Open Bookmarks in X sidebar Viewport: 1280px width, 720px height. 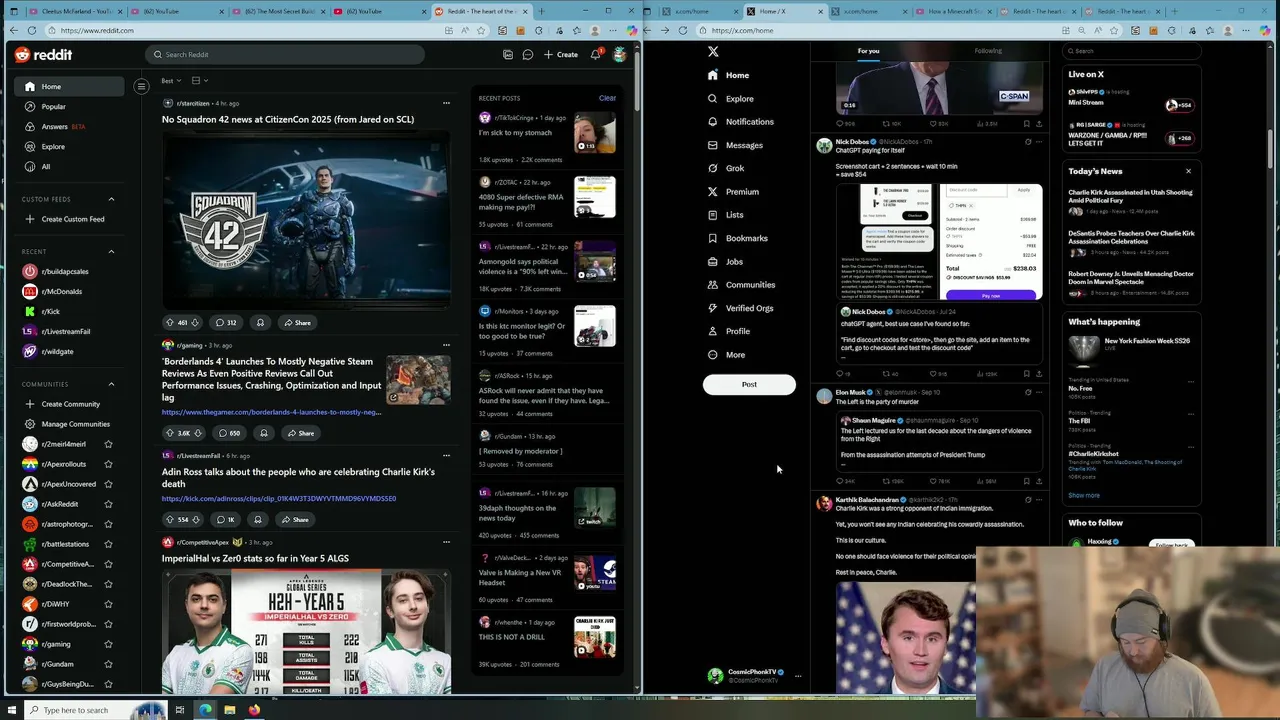coord(738,238)
